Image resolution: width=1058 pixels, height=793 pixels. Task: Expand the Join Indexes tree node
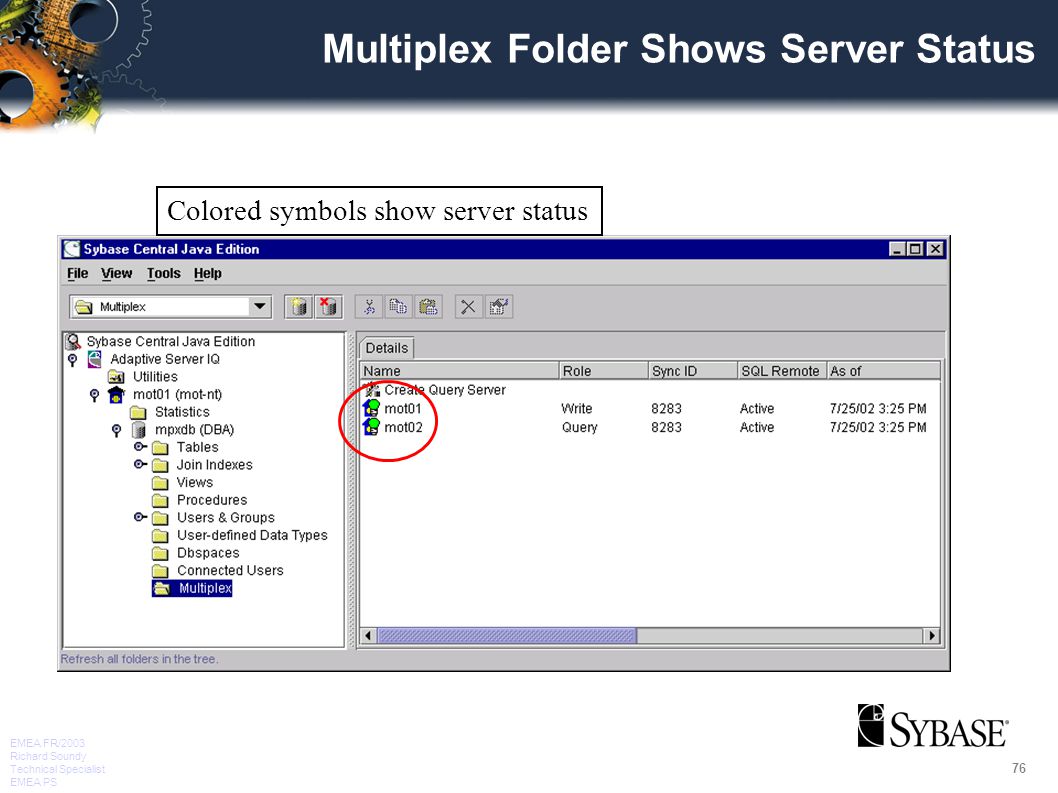tap(140, 464)
